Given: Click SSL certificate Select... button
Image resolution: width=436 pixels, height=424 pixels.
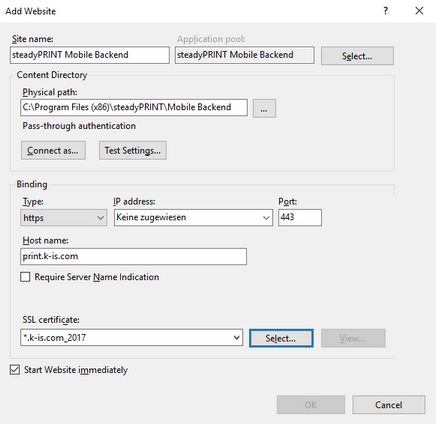Looking at the screenshot, I should point(281,338).
